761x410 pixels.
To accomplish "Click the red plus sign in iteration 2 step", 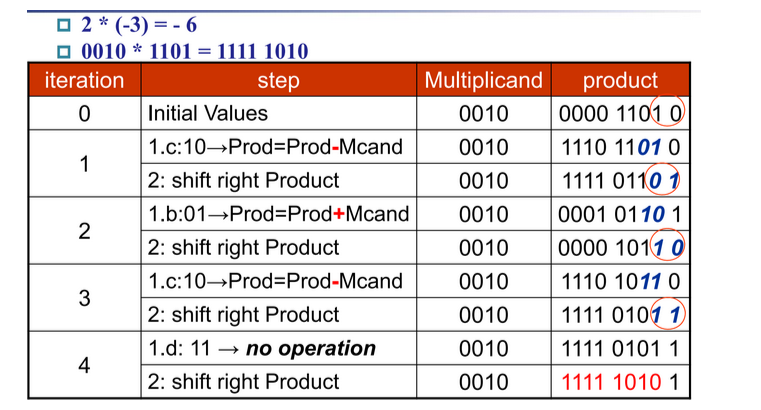I will 339,214.
